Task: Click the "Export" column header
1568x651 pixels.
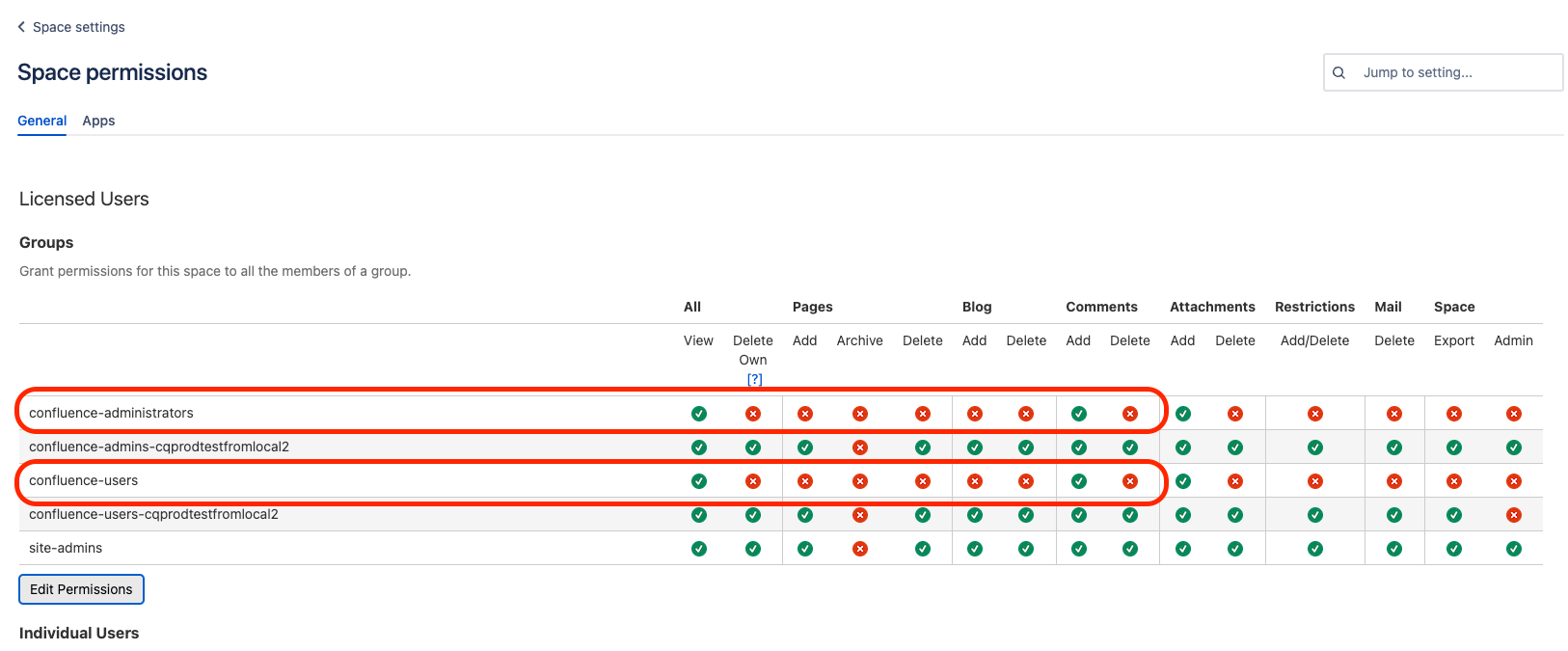Action: click(x=1454, y=340)
